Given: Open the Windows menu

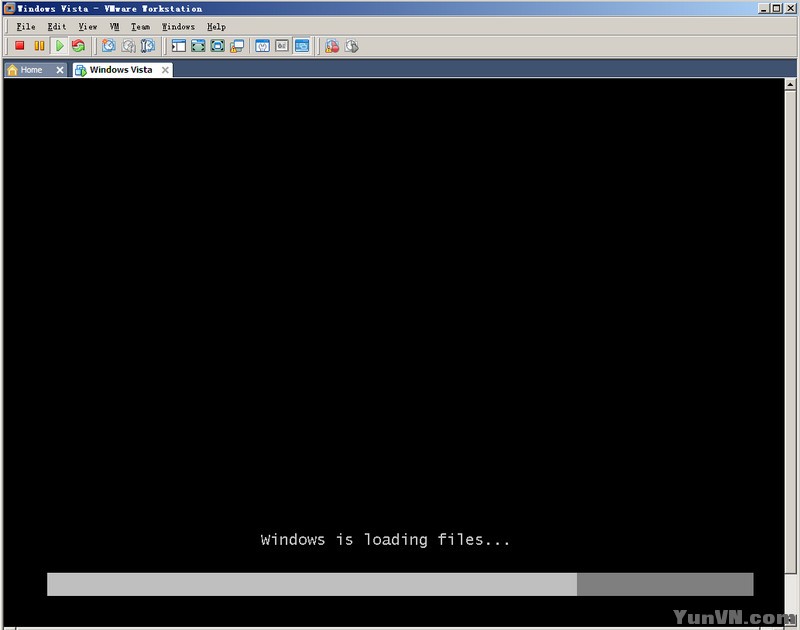Looking at the screenshot, I should 178,27.
